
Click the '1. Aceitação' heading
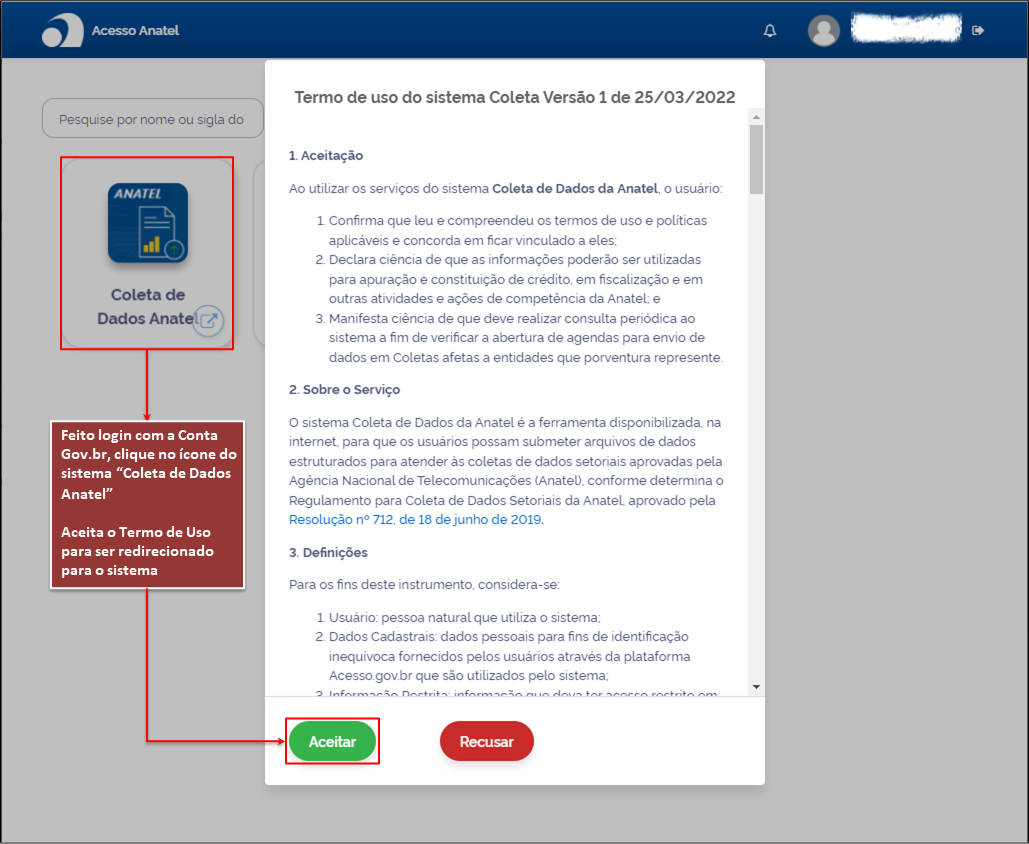click(x=326, y=156)
